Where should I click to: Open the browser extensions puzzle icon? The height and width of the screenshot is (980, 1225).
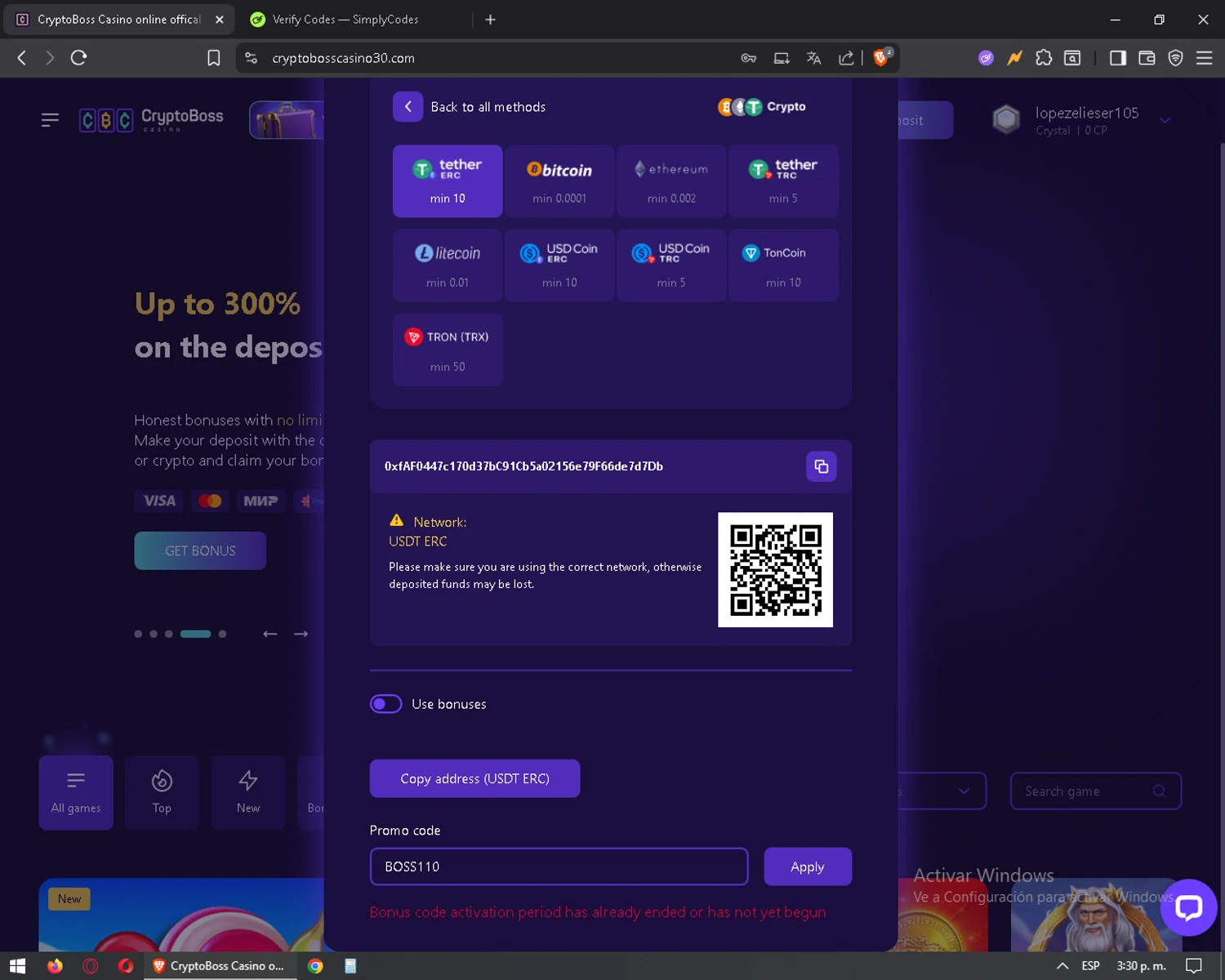pyautogui.click(x=1044, y=58)
